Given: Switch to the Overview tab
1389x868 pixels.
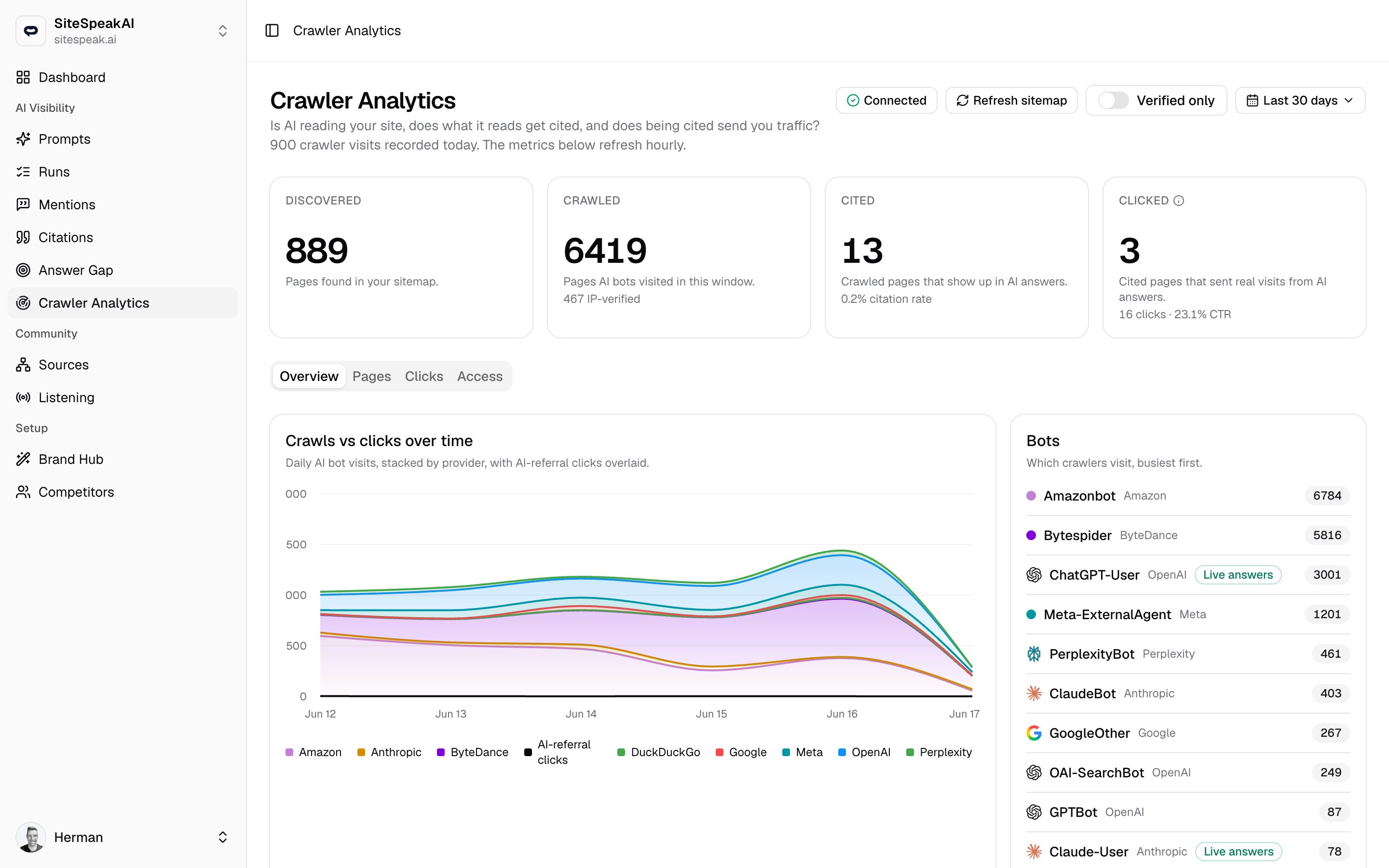Looking at the screenshot, I should [309, 376].
